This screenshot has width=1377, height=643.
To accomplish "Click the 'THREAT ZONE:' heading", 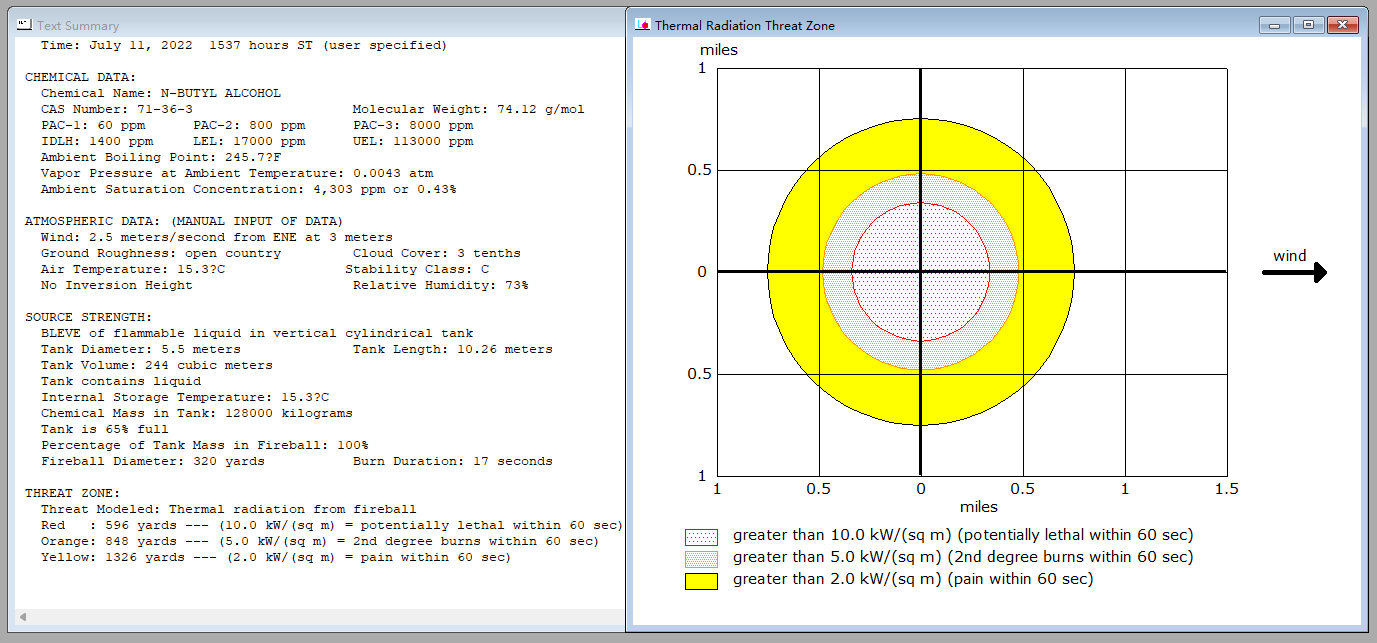I will click(73, 493).
